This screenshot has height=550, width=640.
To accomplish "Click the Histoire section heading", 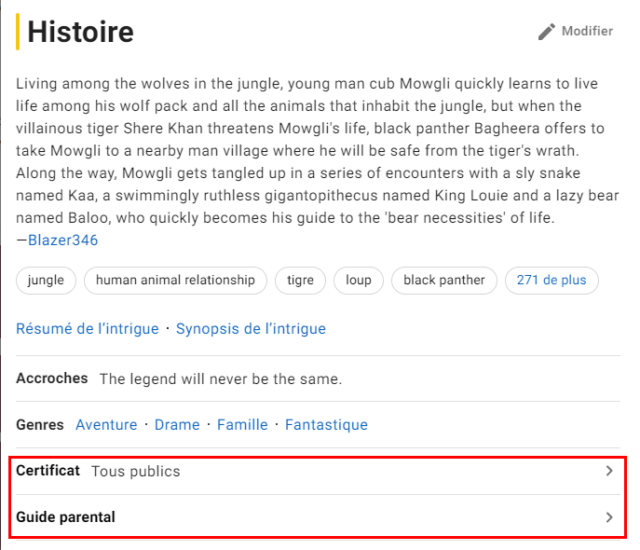I will pyautogui.click(x=80, y=32).
